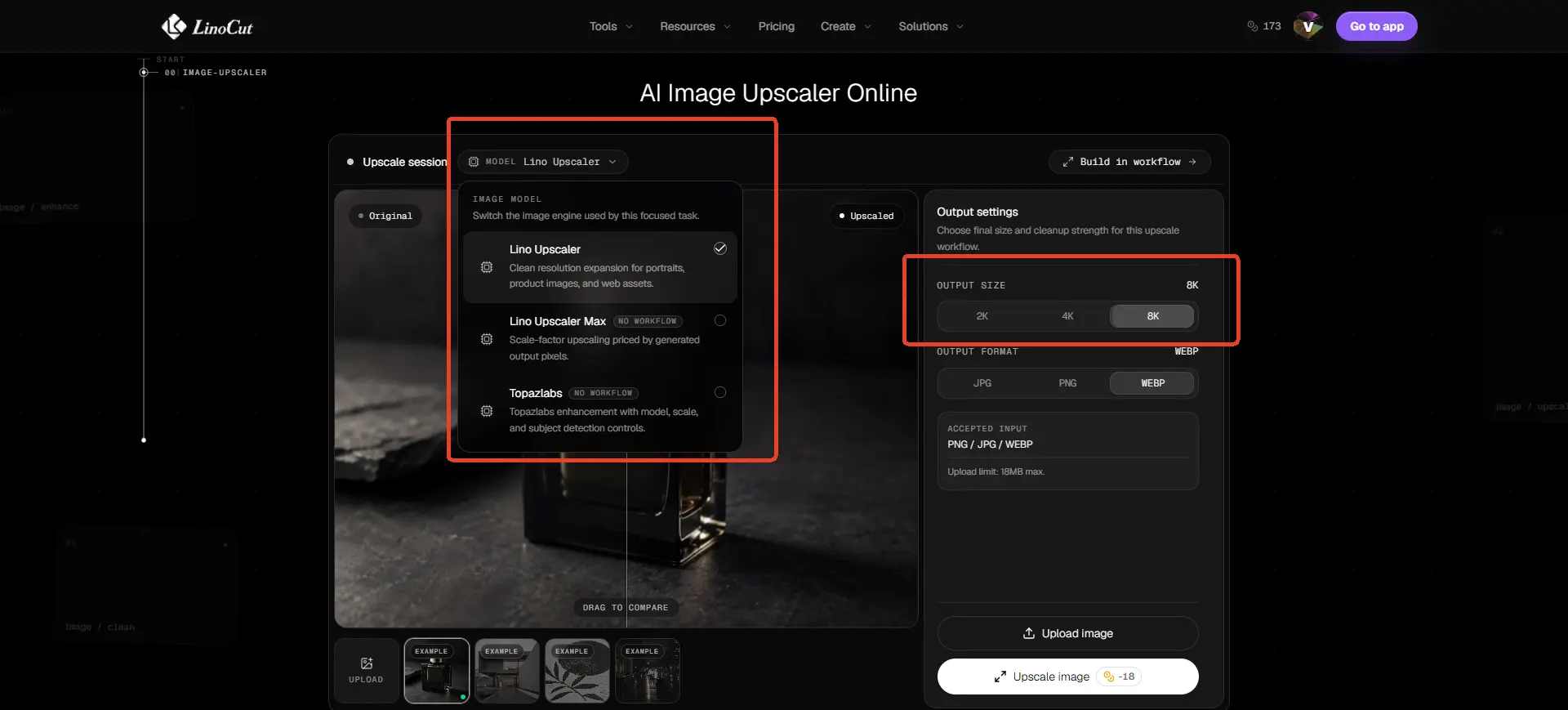This screenshot has width=1568, height=710.
Task: Click the IMAGE-UPSCALER timeline label
Action: (225, 73)
